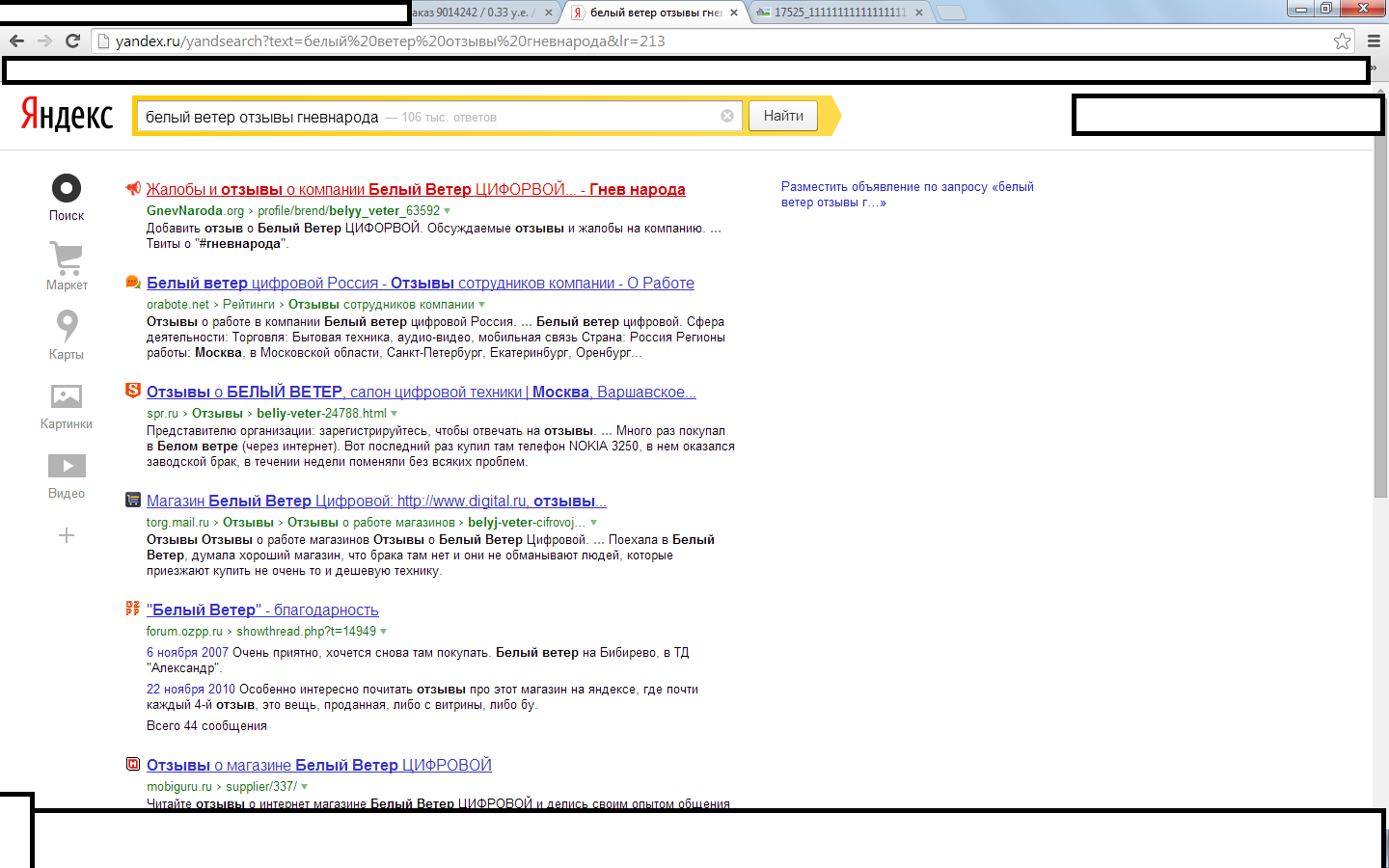Screen dimensions: 1389x868
Task: Click orabote.net result favicon
Action: [x=133, y=282]
